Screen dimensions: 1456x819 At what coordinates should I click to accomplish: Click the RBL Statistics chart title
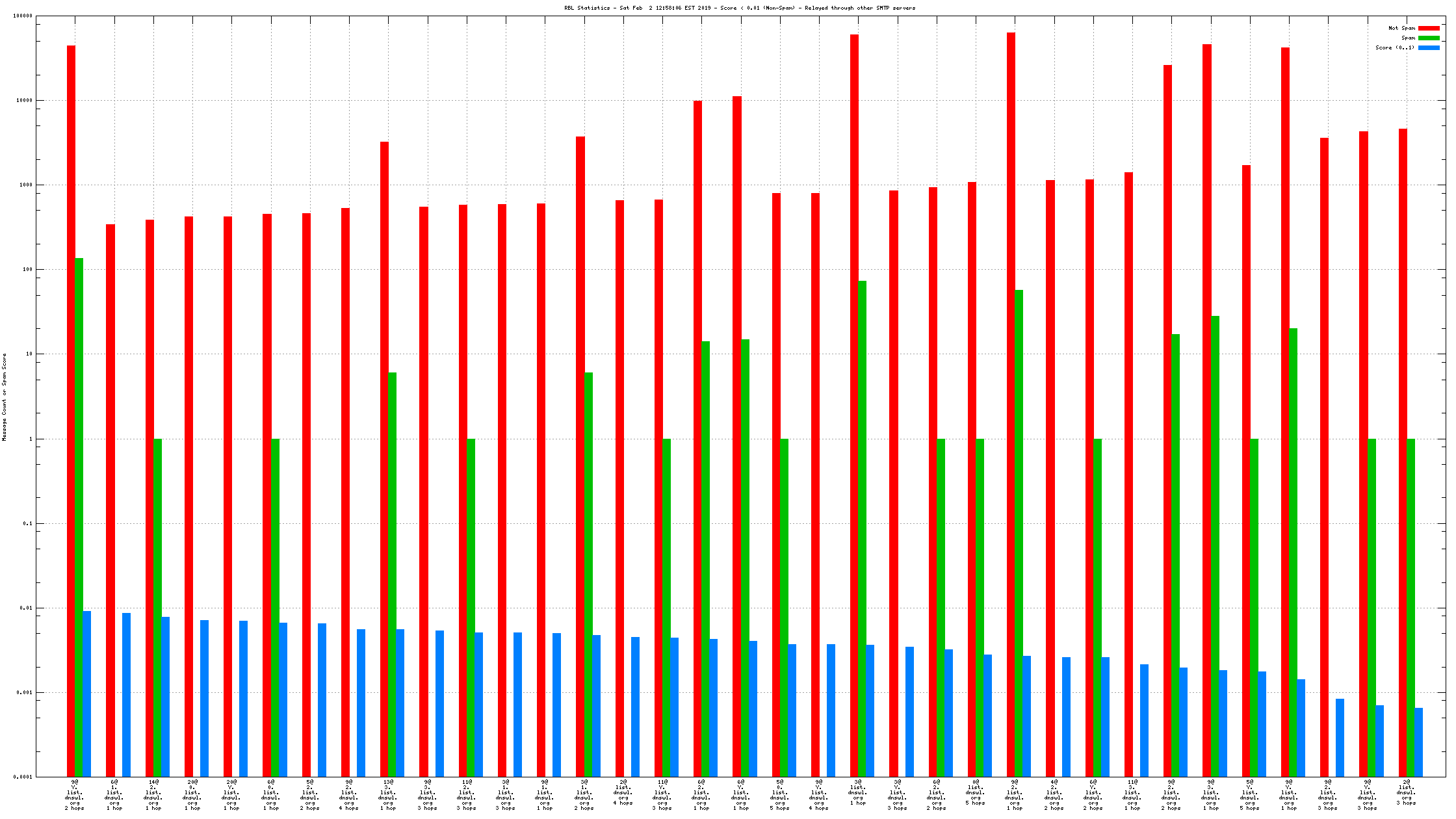[740, 8]
